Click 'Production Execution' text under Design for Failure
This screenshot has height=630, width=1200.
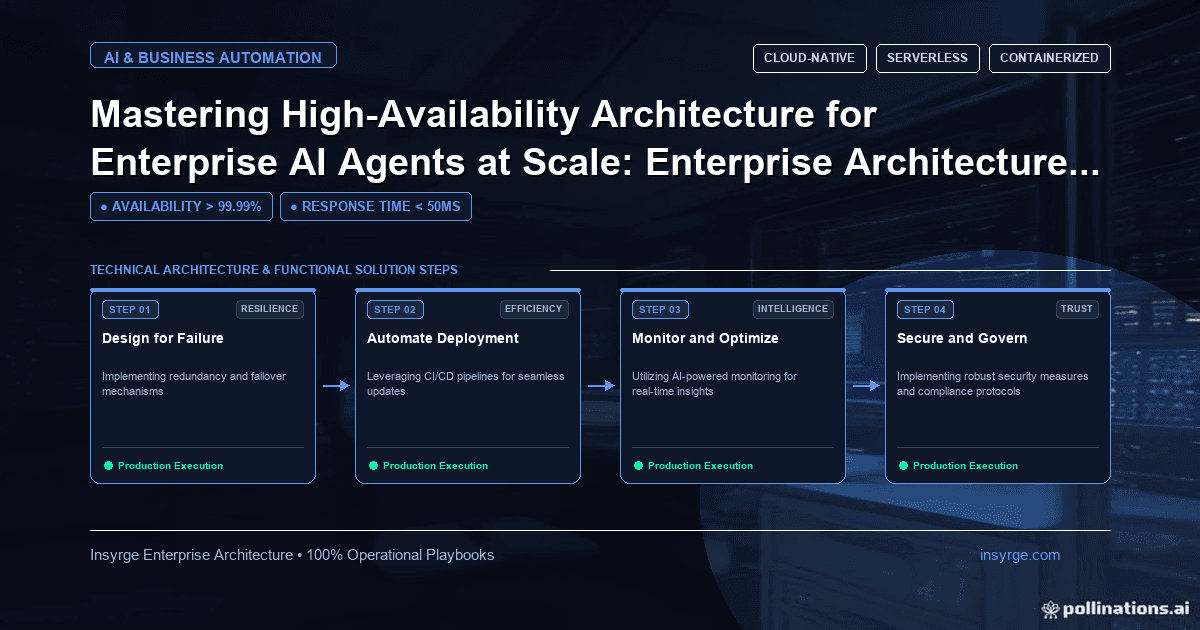coord(170,466)
